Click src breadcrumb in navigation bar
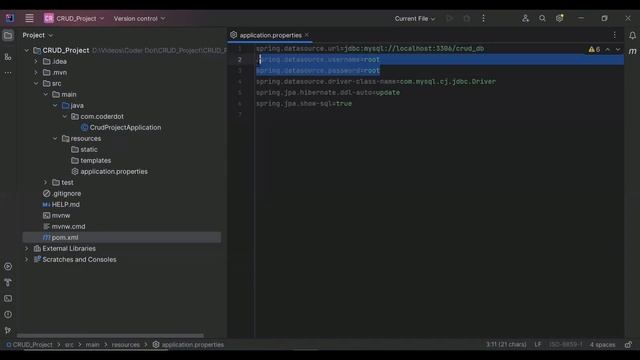This screenshot has width=640, height=360. 69,345
